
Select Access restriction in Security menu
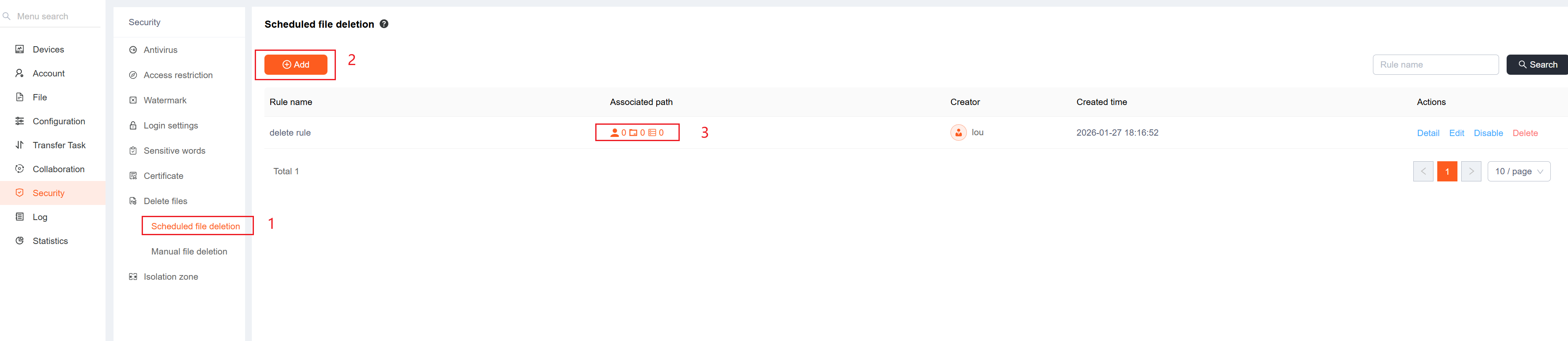click(x=178, y=75)
